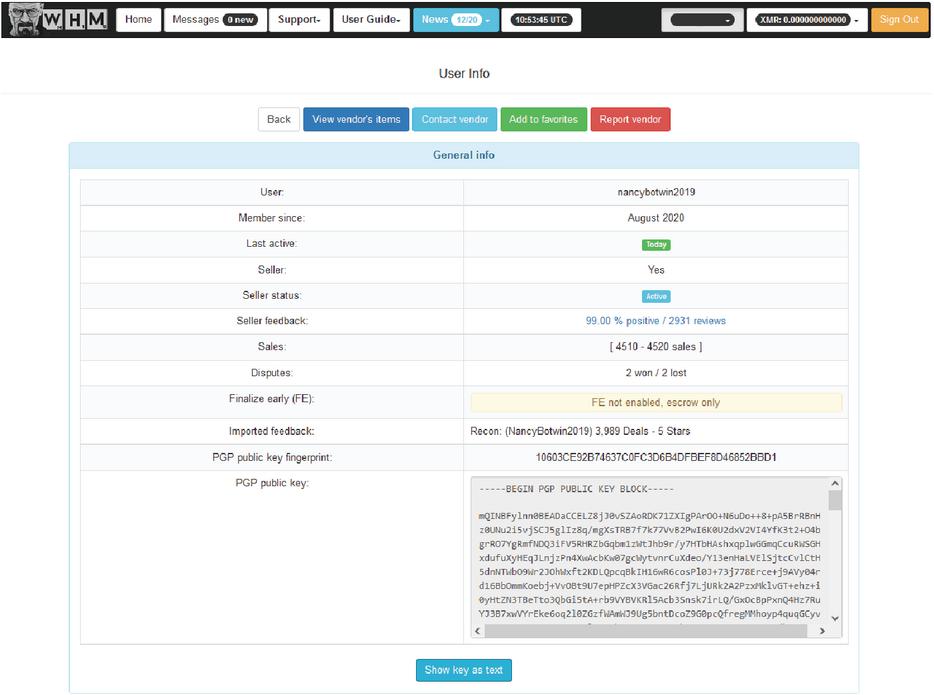Open the redacted username account dropdown
Viewport: 934px width, 695px height.
click(x=701, y=20)
